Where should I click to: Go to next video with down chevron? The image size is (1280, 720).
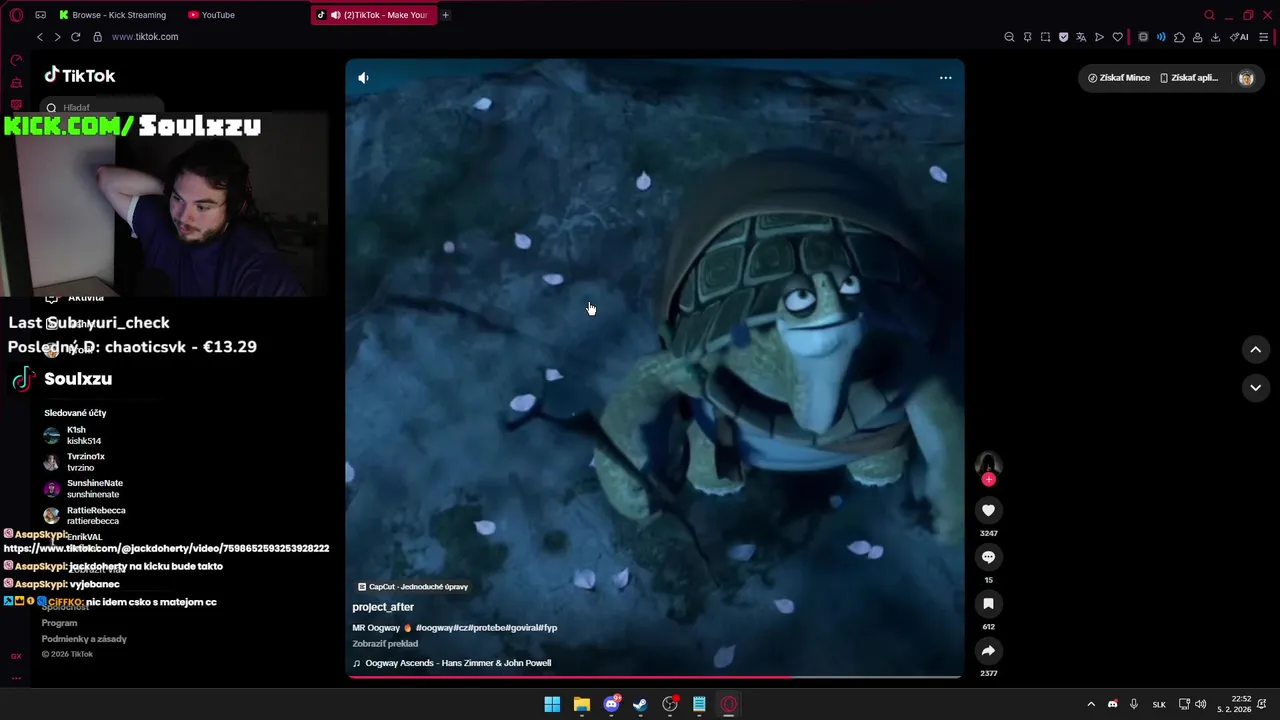(1255, 387)
